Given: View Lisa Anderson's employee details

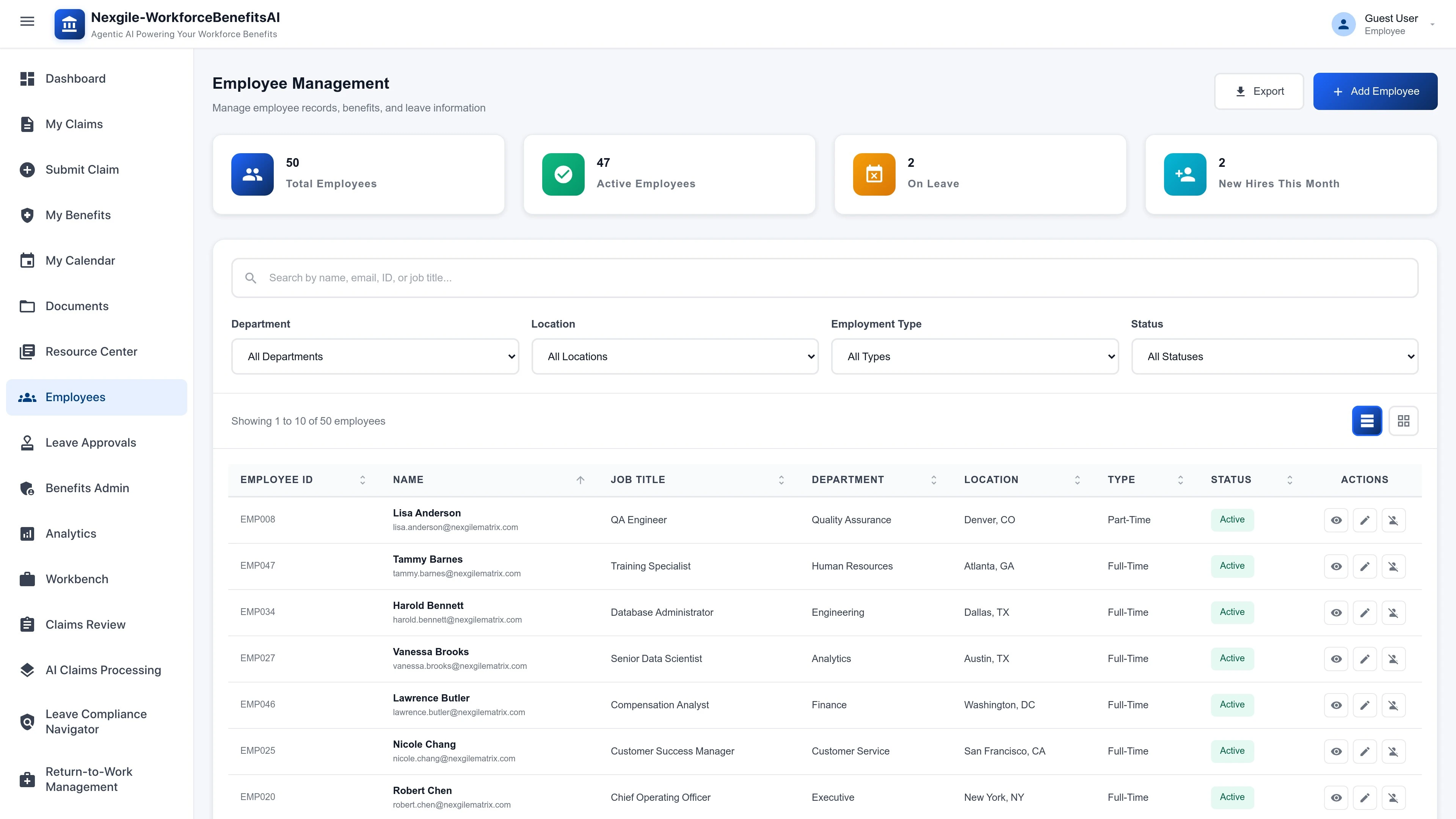Looking at the screenshot, I should coord(1336,519).
